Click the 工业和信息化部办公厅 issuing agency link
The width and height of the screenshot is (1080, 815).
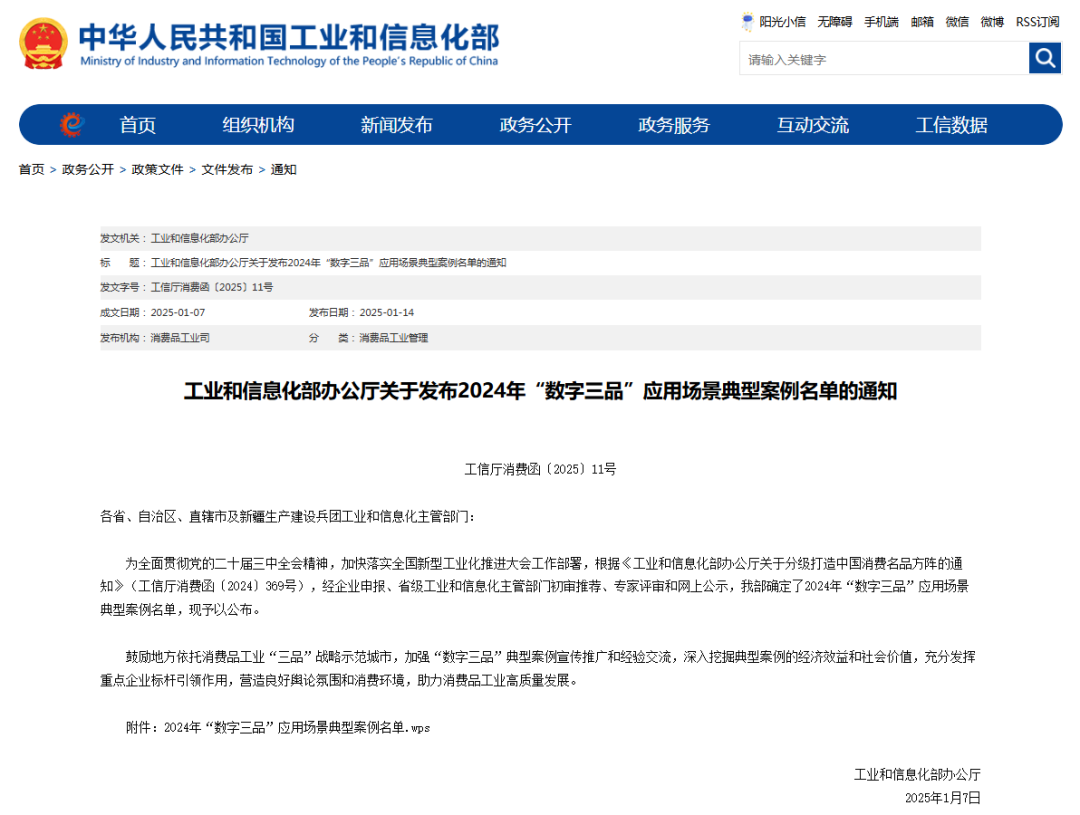200,238
